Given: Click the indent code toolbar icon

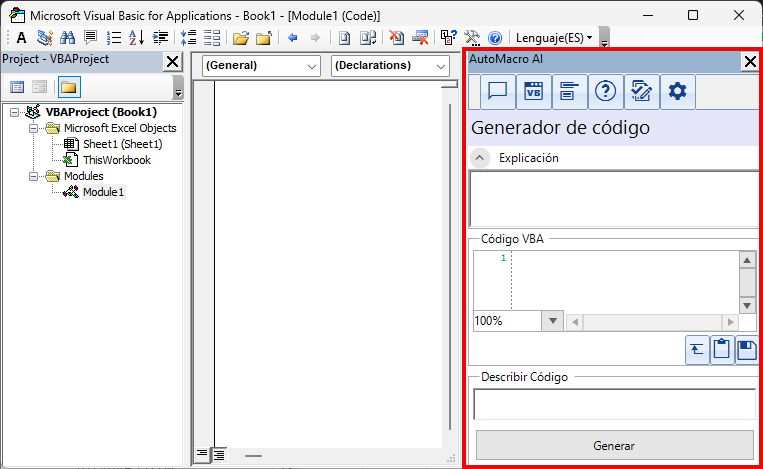Looking at the screenshot, I should coord(160,37).
